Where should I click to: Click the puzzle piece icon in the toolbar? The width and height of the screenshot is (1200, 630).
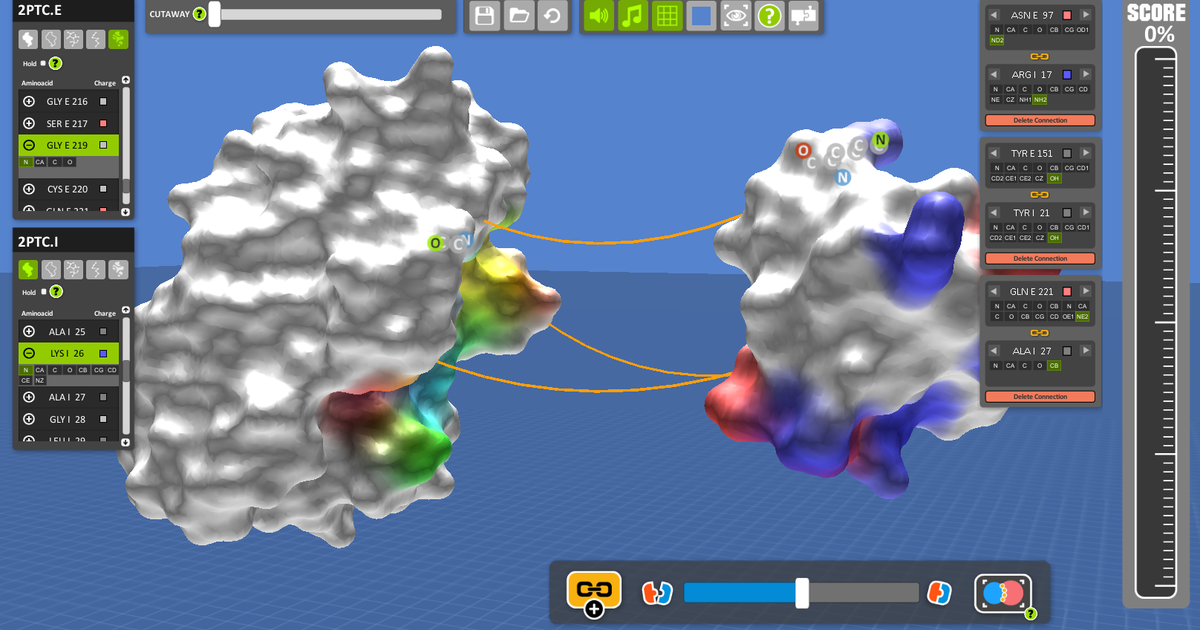803,15
